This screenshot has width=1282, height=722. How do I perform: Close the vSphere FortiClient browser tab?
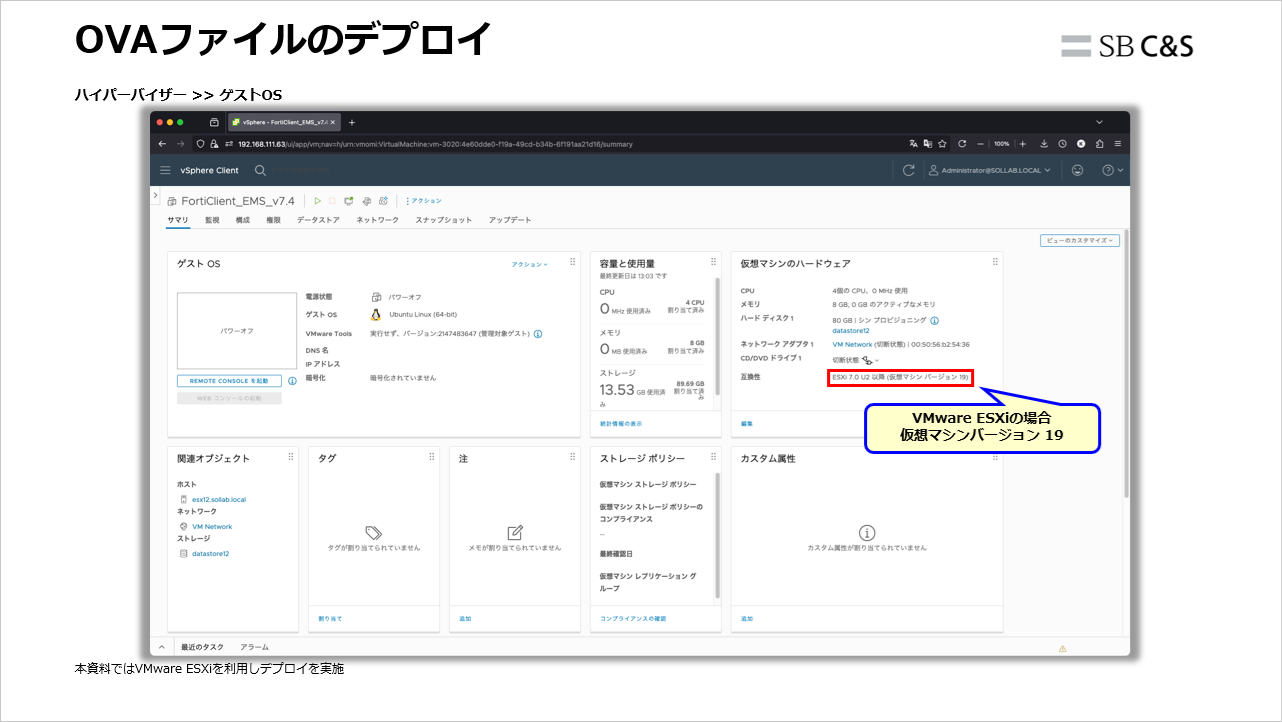click(333, 122)
